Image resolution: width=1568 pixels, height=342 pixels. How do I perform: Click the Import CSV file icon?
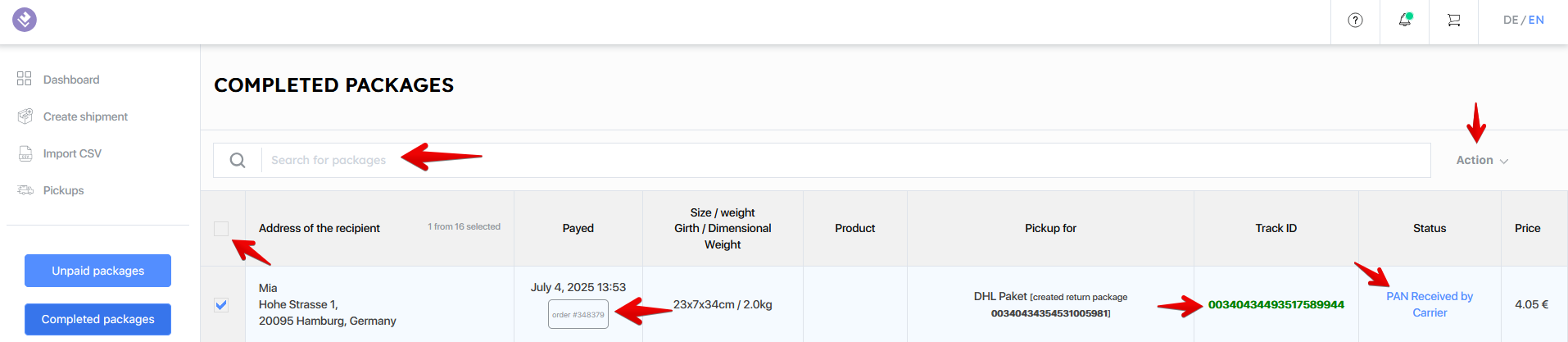click(25, 153)
